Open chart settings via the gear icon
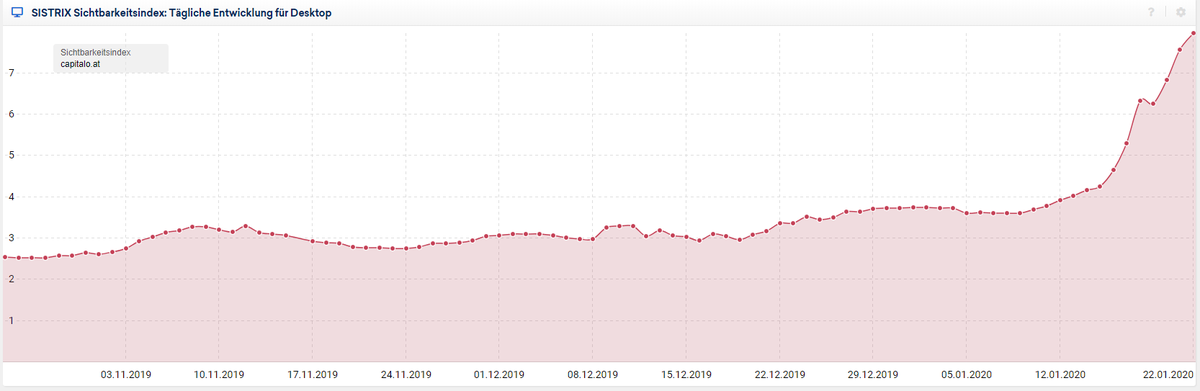The image size is (1200, 391). pos(1180,13)
